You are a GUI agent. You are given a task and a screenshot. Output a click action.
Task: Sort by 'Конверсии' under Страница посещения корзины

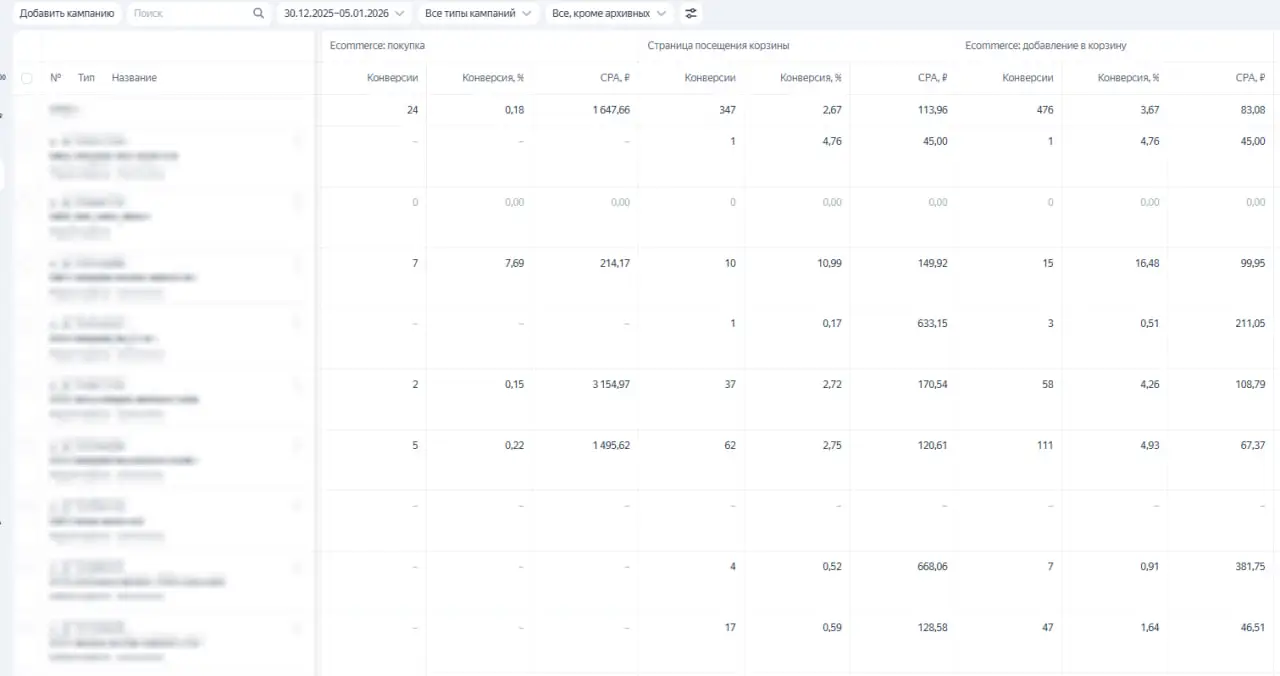click(x=710, y=78)
